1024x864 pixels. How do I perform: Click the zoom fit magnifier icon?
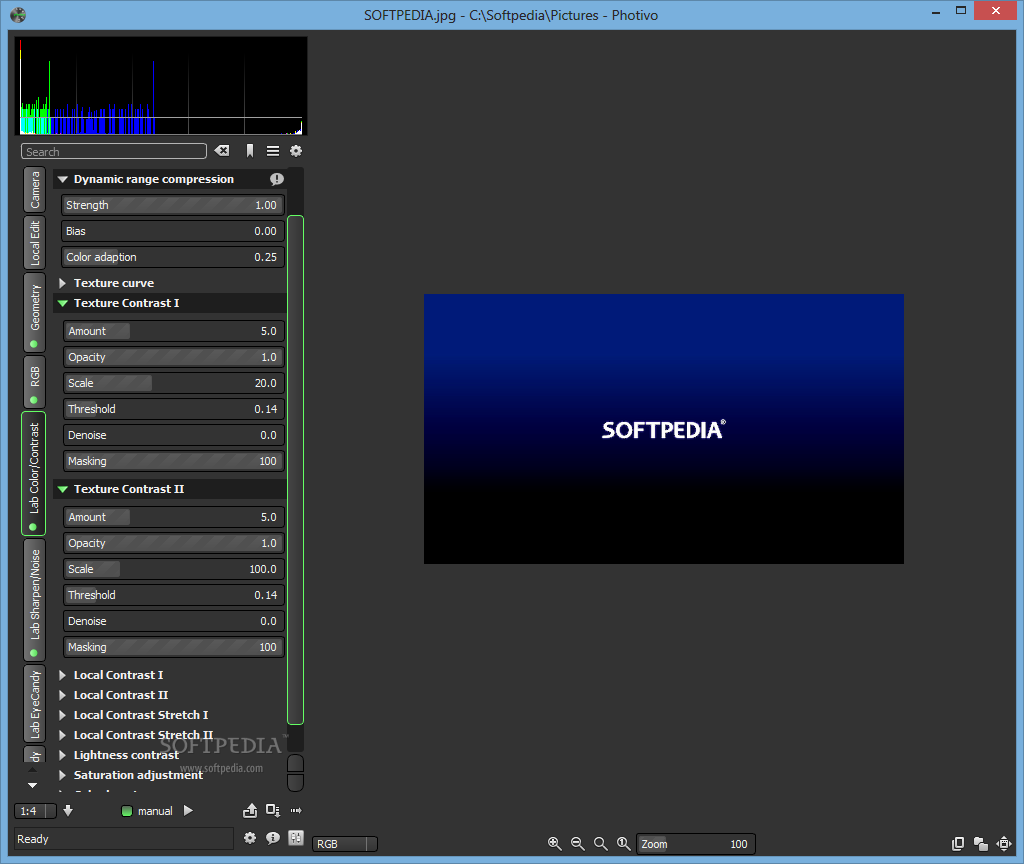tap(600, 844)
